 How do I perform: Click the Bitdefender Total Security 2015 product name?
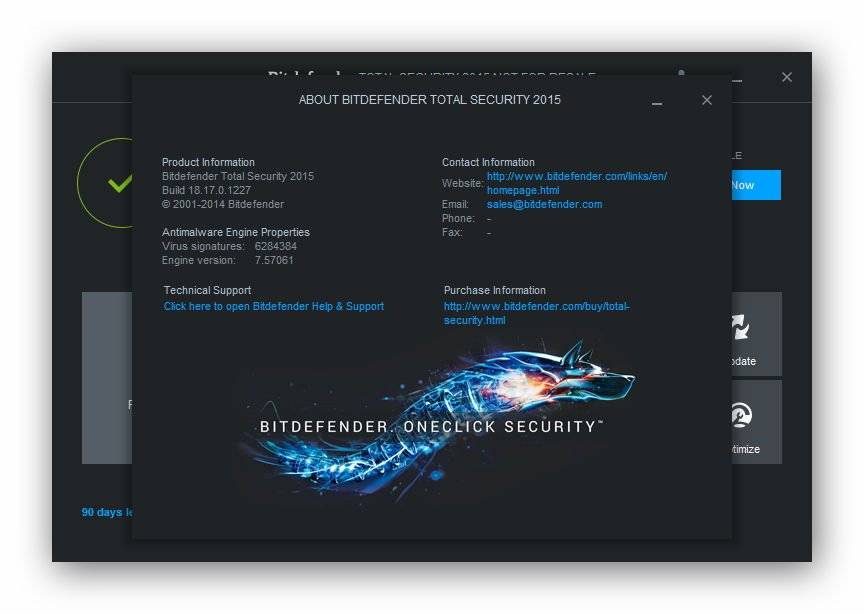point(238,176)
